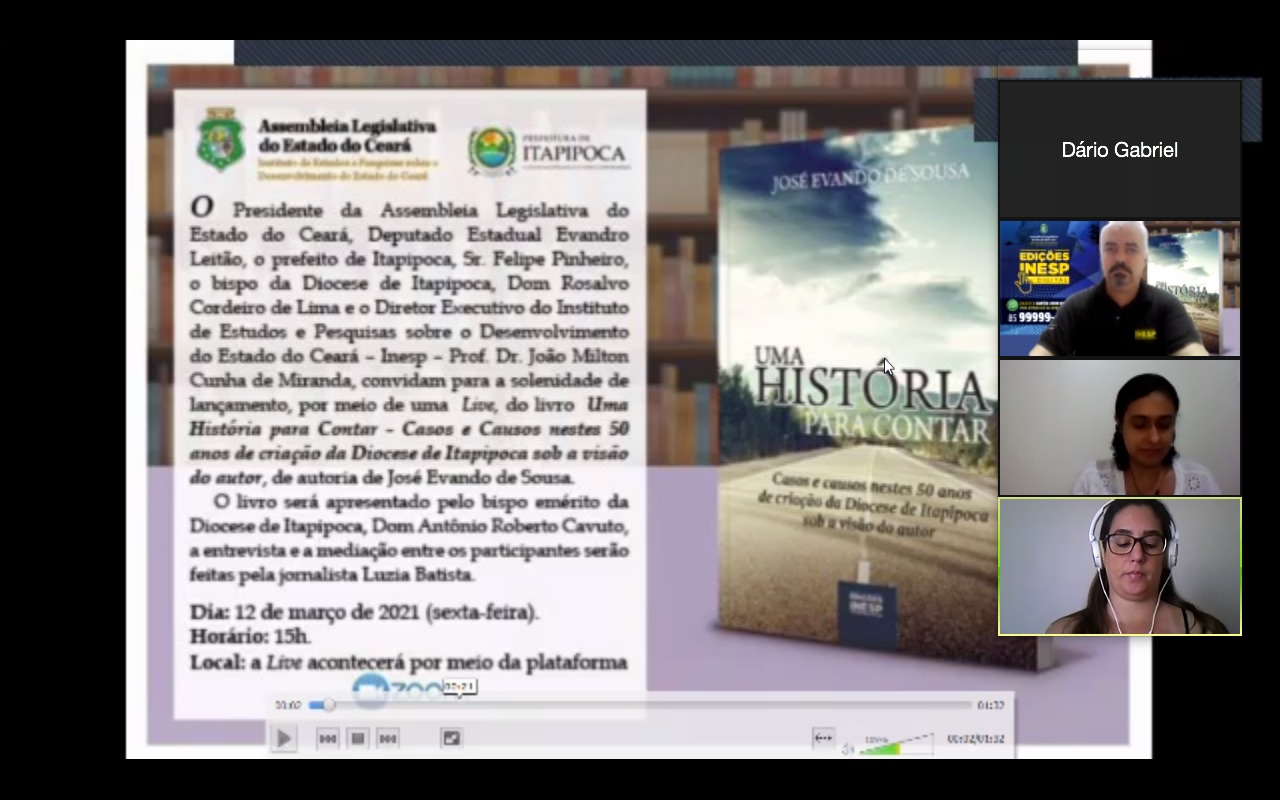1280x800 pixels.
Task: Click the stop playback button
Action: point(357,738)
